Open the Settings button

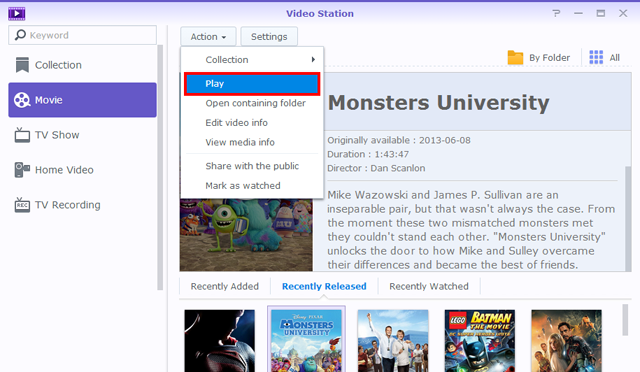[269, 37]
